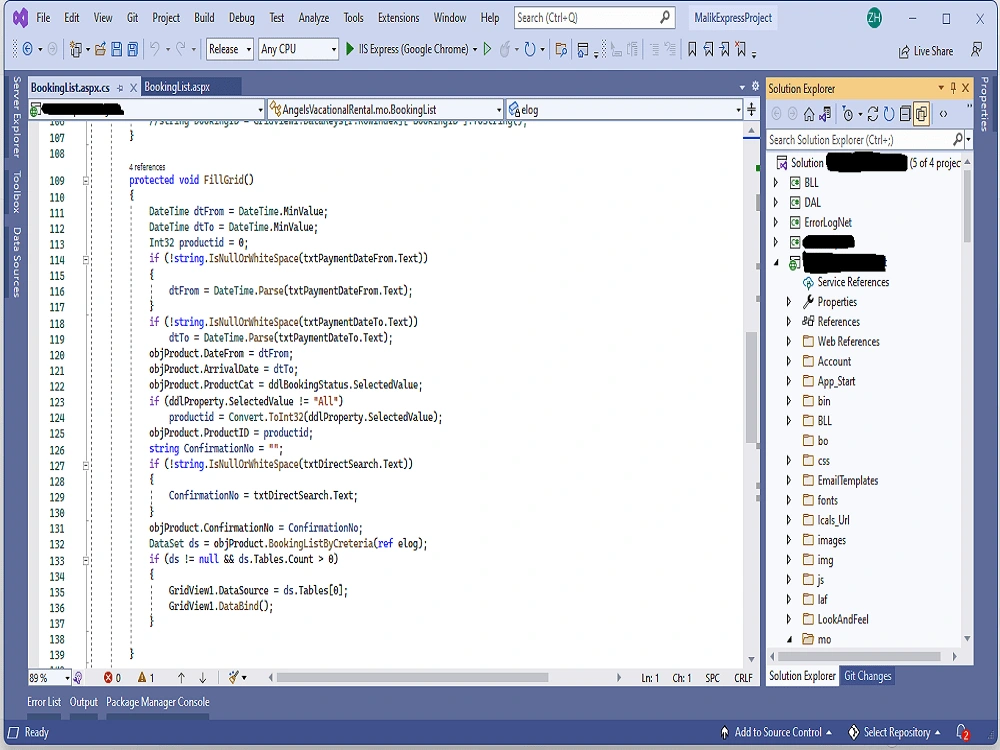
Task: Refresh Solution Explorer with blue arrow icon
Action: (x=888, y=114)
